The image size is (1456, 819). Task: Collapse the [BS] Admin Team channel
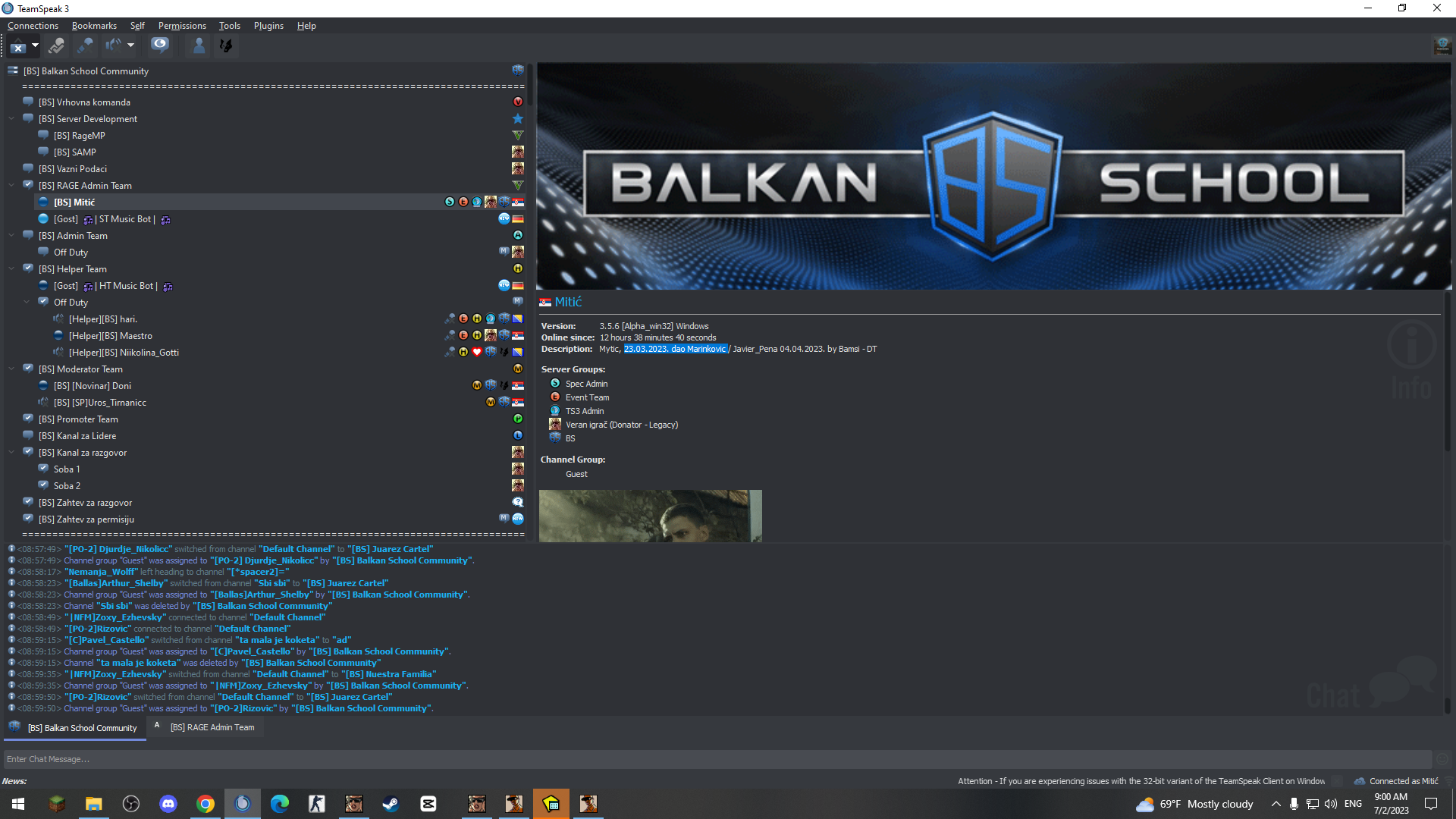click(x=12, y=235)
